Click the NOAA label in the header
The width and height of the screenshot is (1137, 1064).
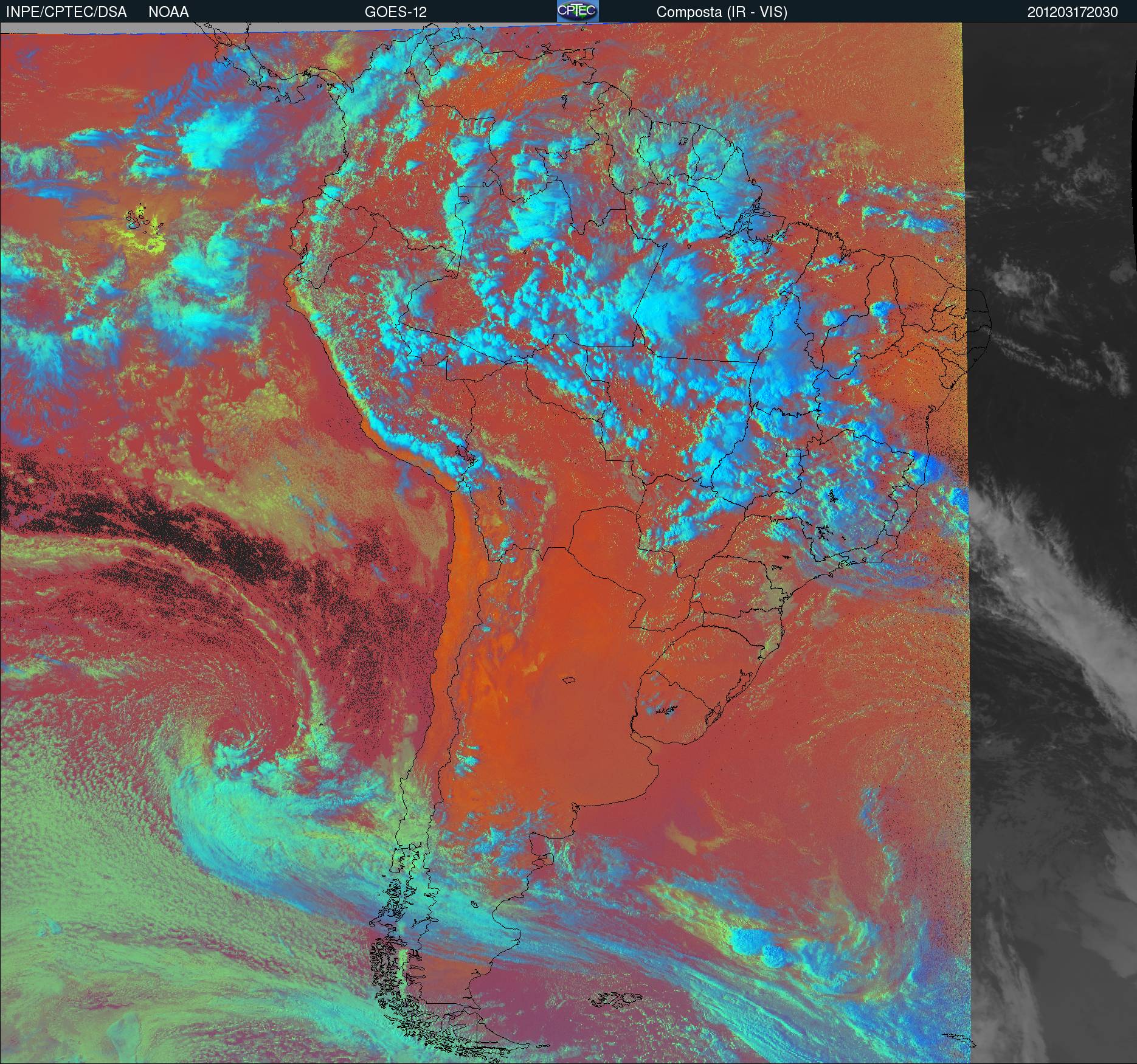click(168, 12)
